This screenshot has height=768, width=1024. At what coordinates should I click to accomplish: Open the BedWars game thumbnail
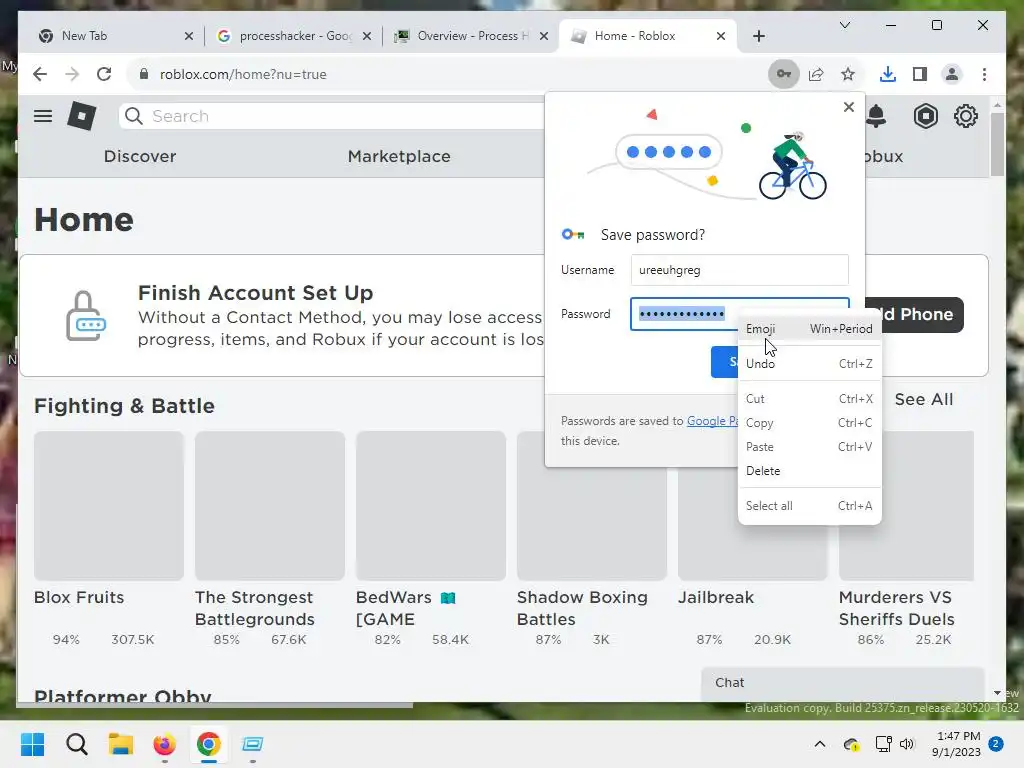[x=431, y=505]
